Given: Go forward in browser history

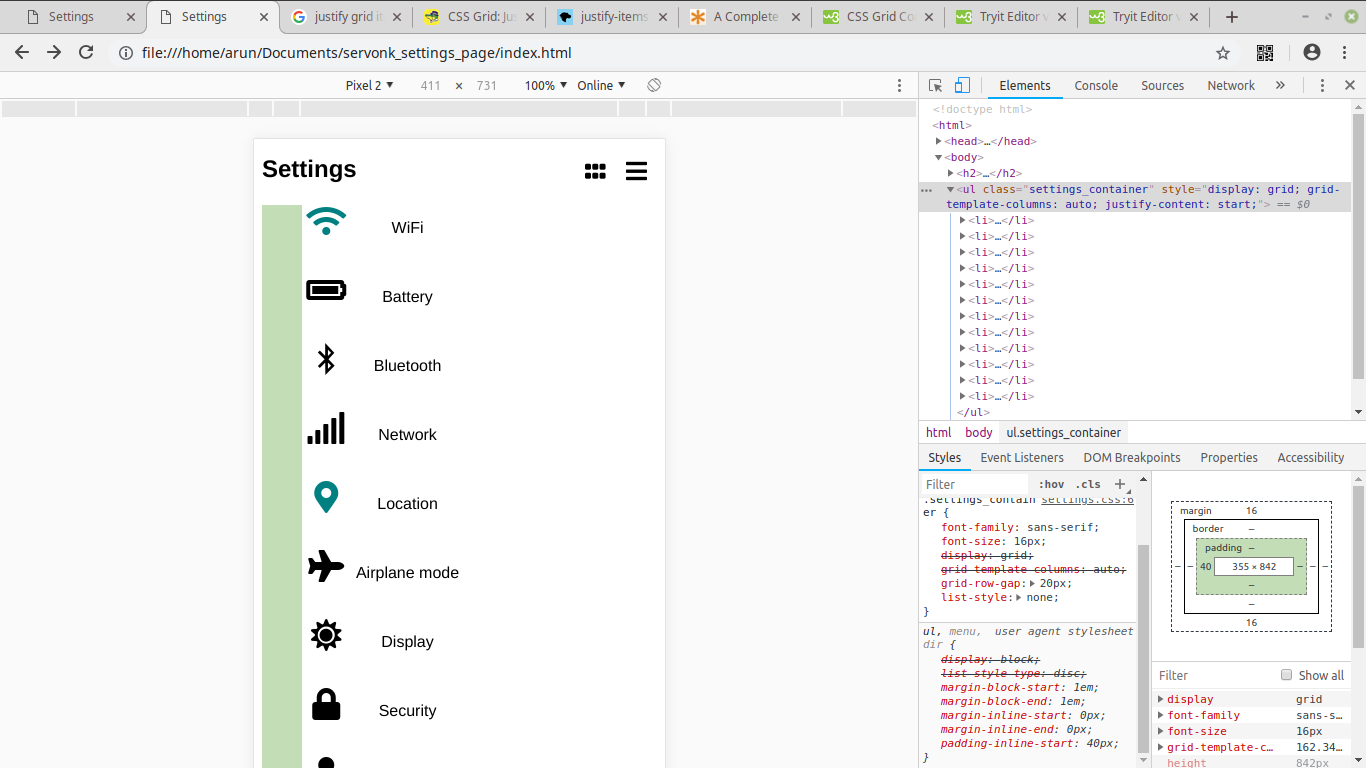Looking at the screenshot, I should click(54, 53).
